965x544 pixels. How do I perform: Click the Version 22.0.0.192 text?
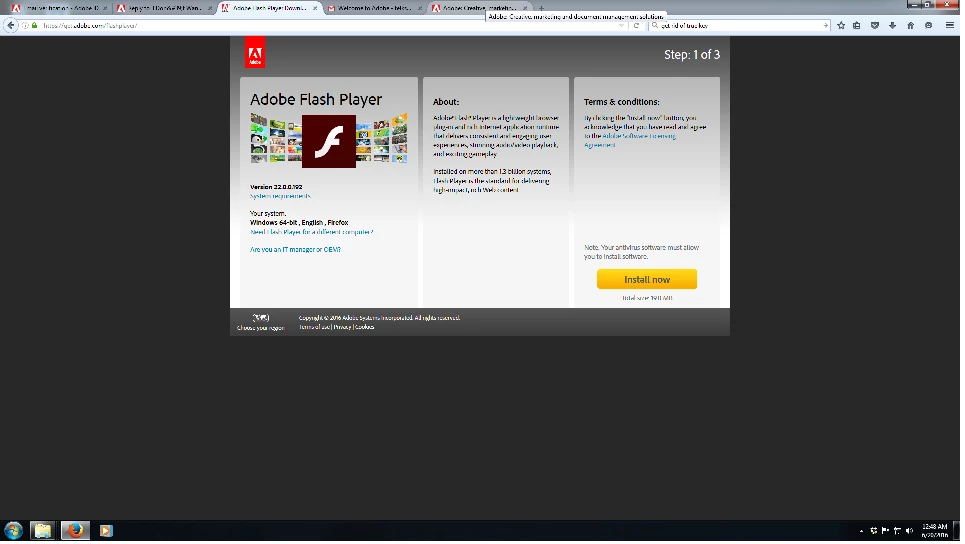[278, 188]
